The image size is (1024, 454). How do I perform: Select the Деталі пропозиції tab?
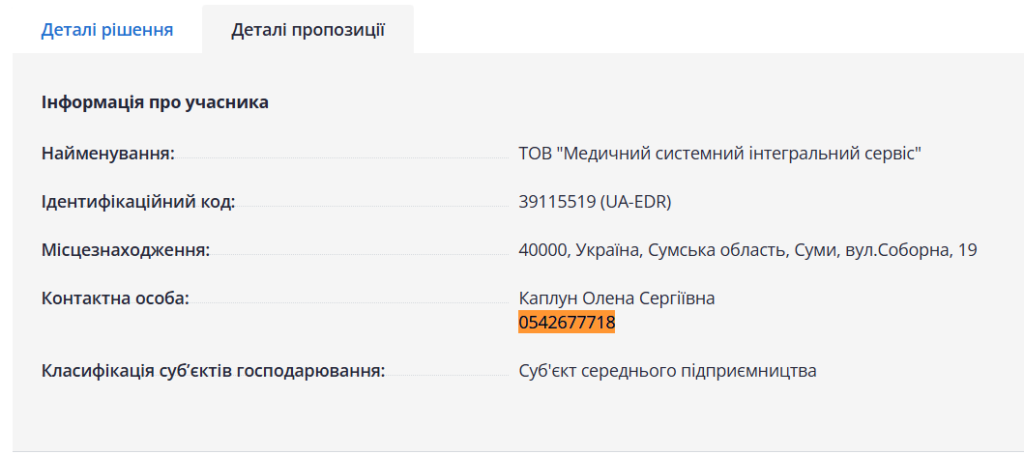coord(308,30)
